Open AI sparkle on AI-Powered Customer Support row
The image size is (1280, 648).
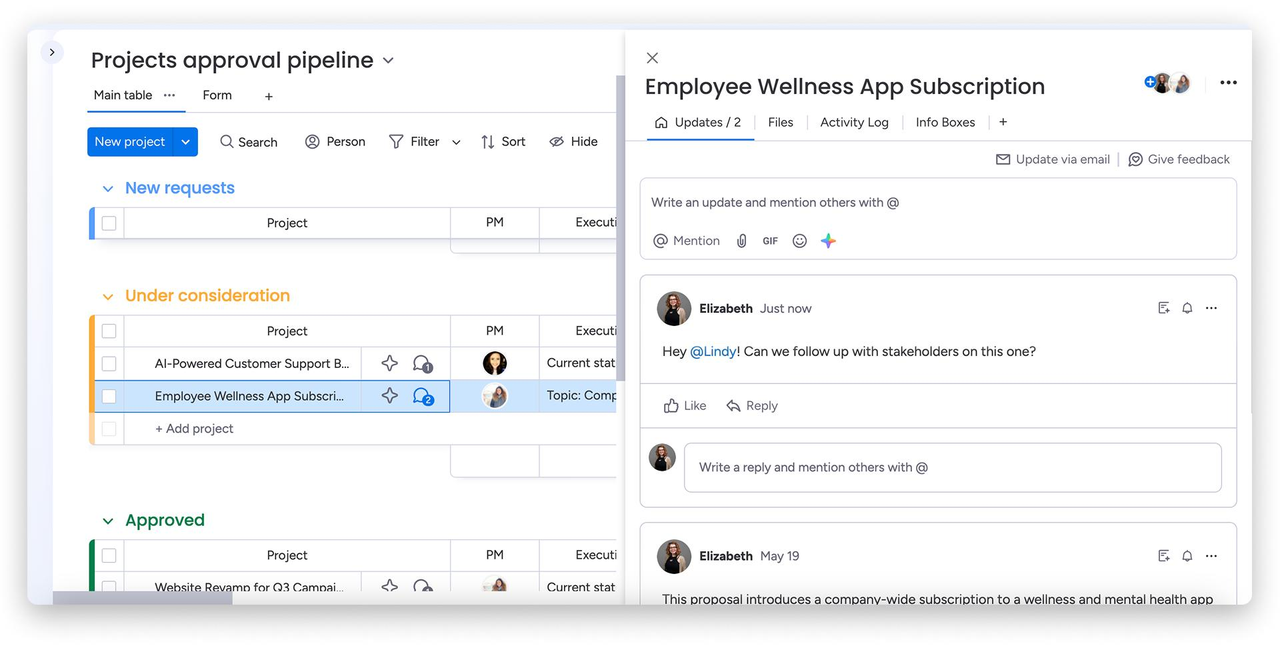[390, 363]
